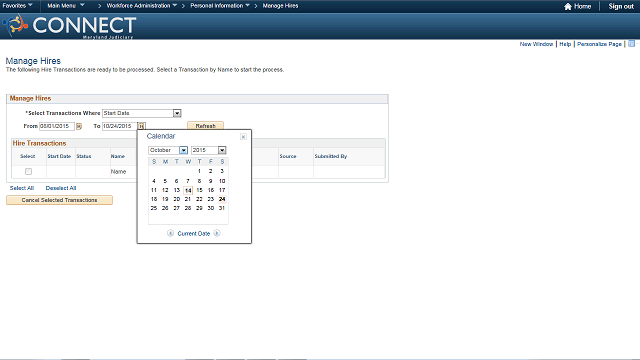Select October 30 in the calendar
This screenshot has height=360, width=640.
tap(211, 208)
